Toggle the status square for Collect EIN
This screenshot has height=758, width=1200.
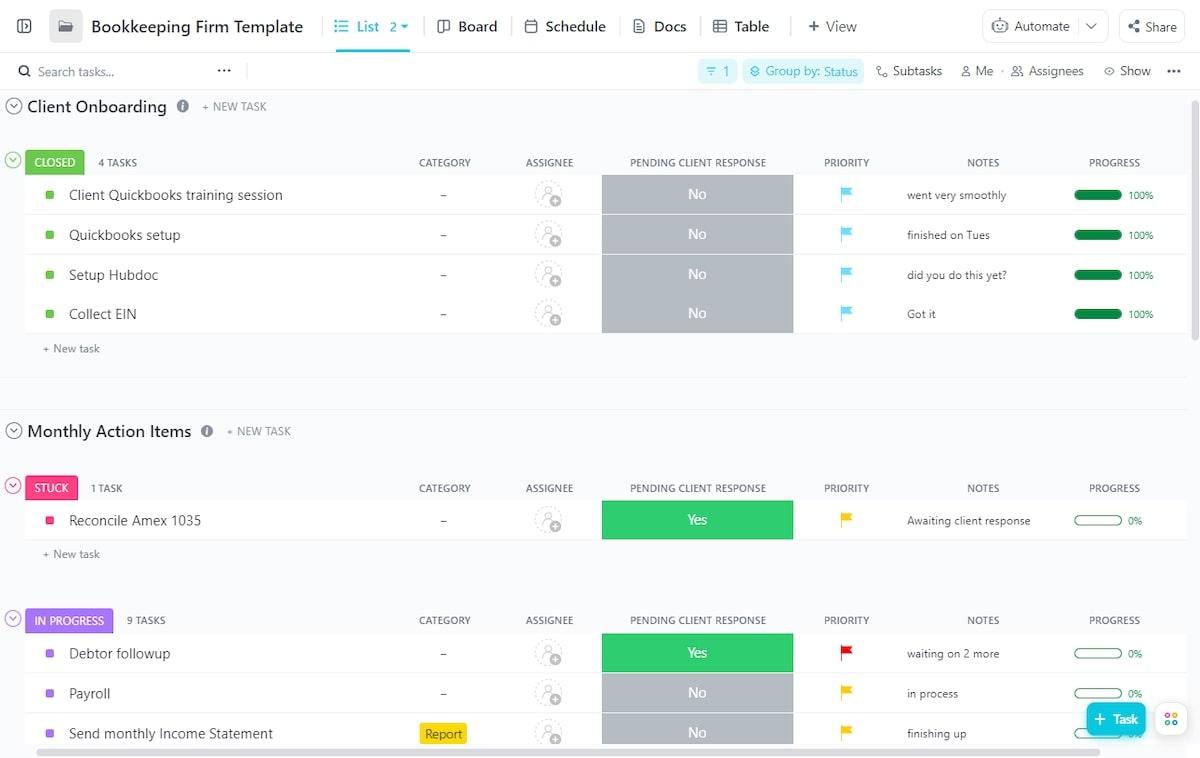(50, 314)
